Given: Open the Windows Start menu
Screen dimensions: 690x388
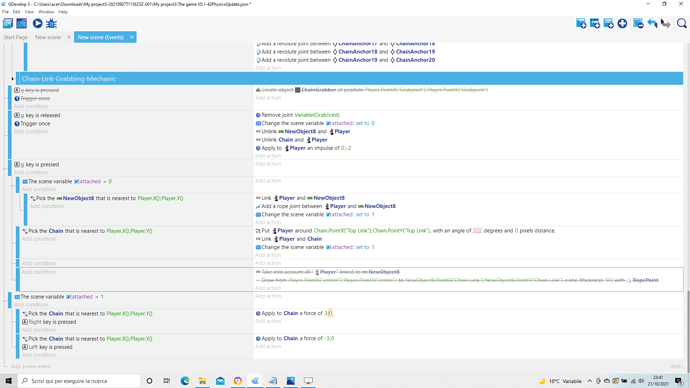Looking at the screenshot, I should [8, 381].
